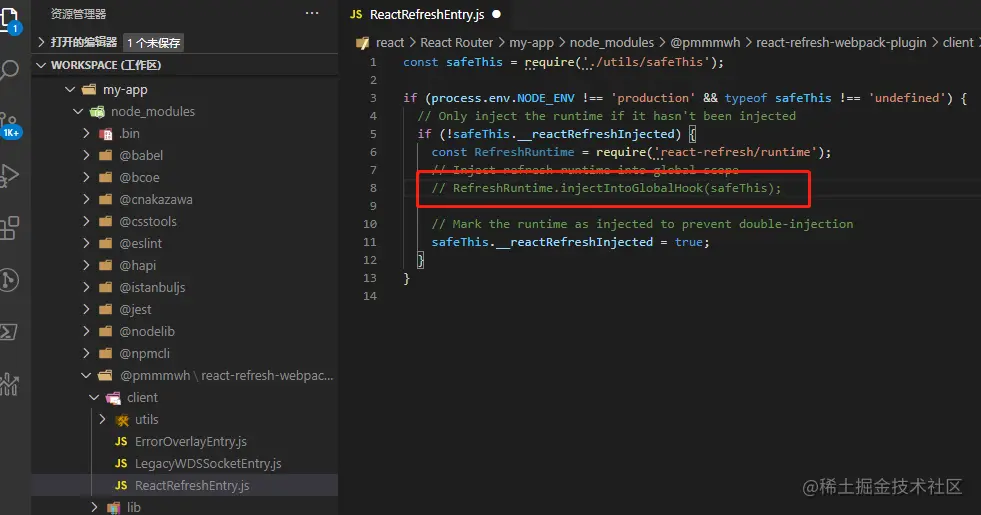Open LegacyWDSSocketEntry.js file
This screenshot has width=981, height=515.
[x=208, y=464]
